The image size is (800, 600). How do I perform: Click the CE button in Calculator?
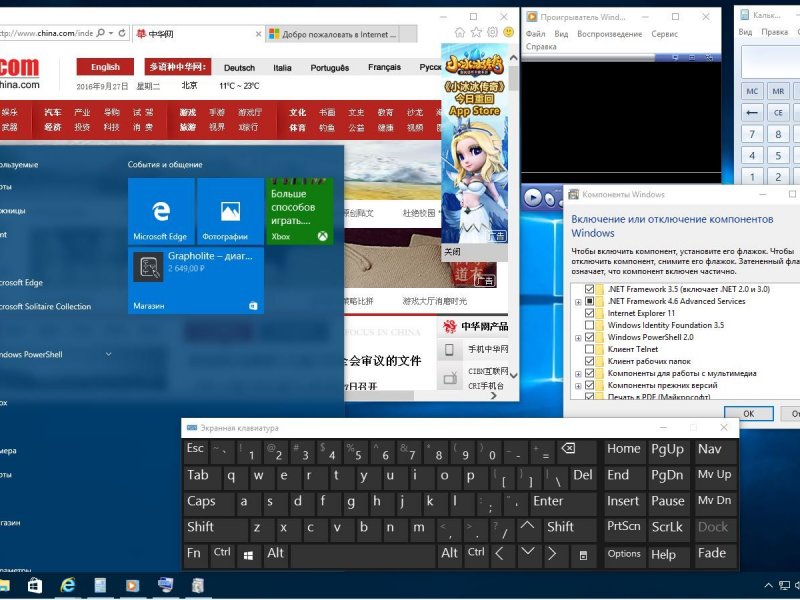pos(778,113)
